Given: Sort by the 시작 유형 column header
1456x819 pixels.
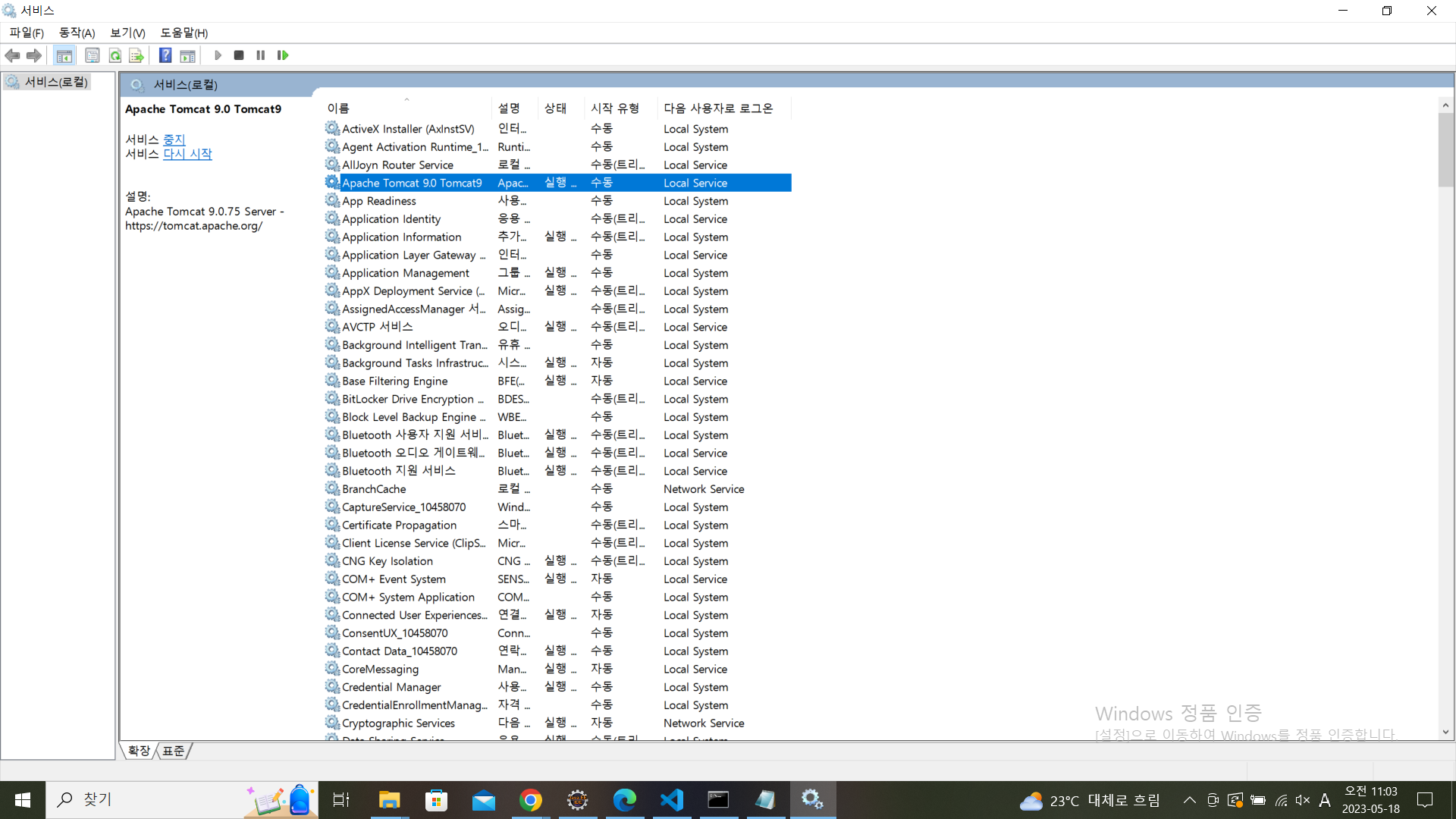Looking at the screenshot, I should pyautogui.click(x=621, y=108).
